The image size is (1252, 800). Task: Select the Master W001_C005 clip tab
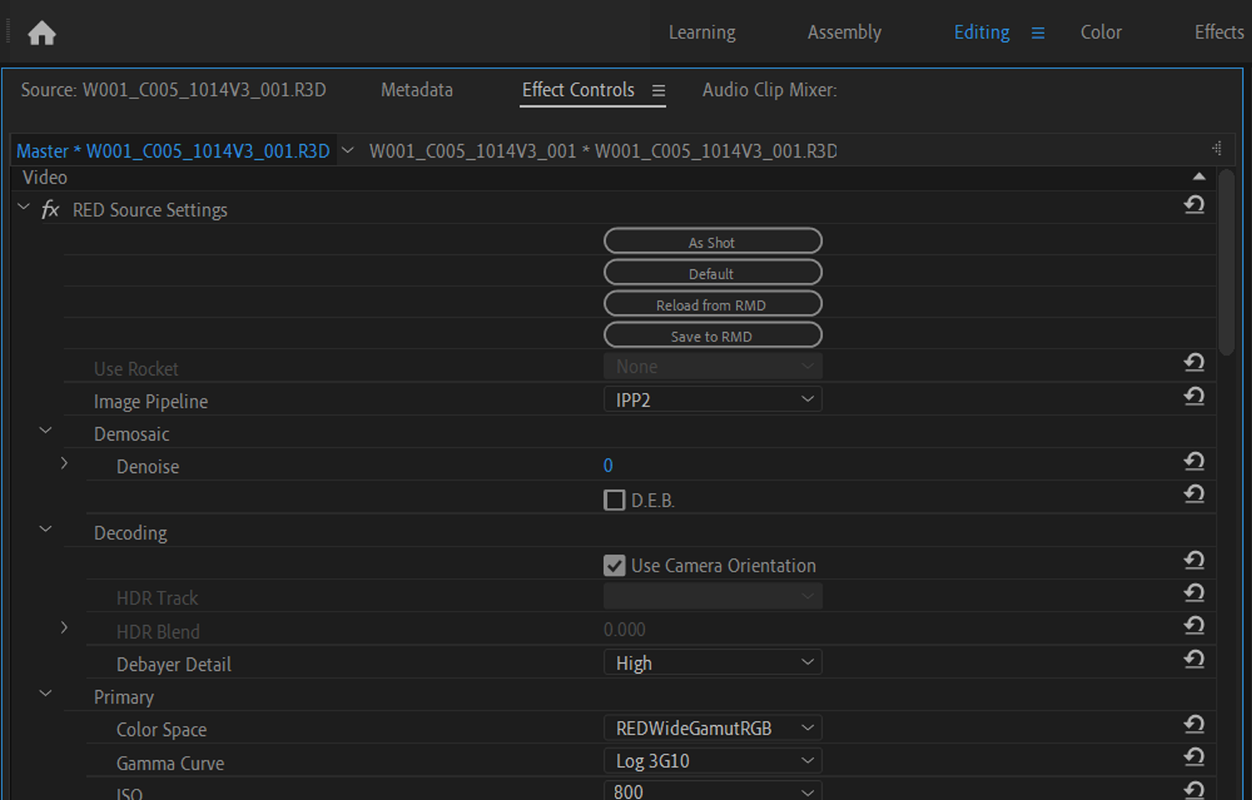click(x=173, y=151)
